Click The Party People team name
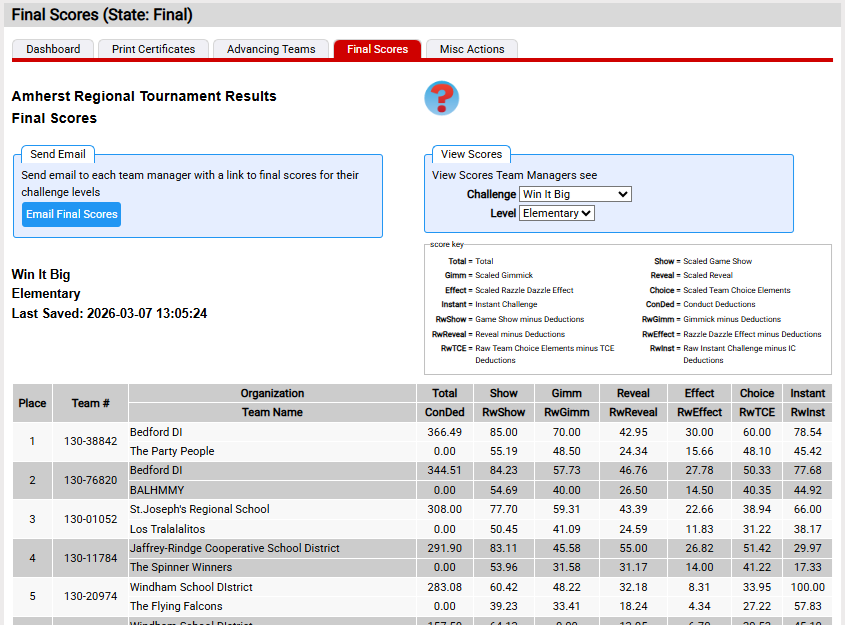845x625 pixels. (x=172, y=451)
